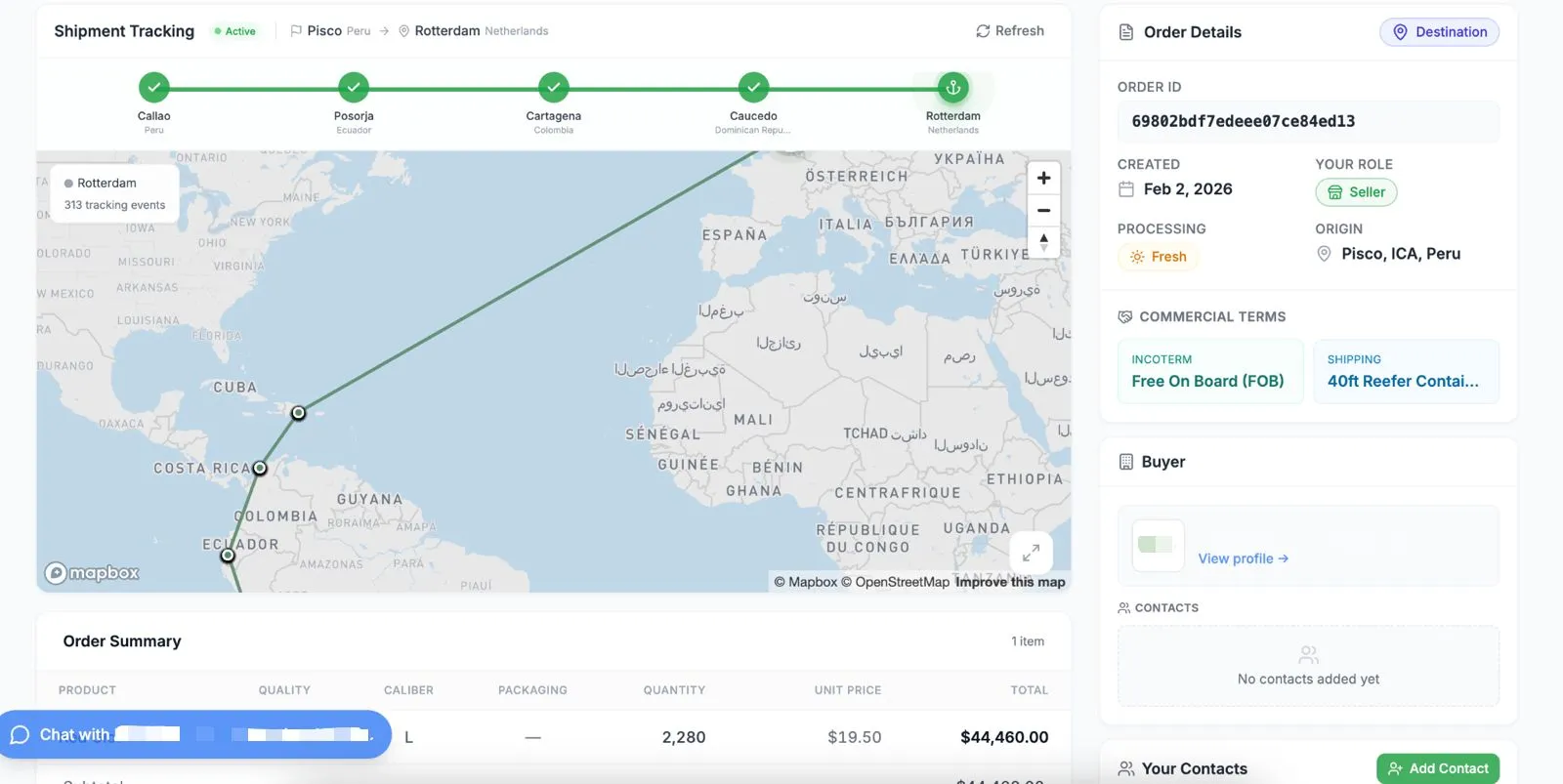Screen dimensions: 1563x784
Task: Click the Buyer building icon
Action: pyautogui.click(x=1126, y=462)
